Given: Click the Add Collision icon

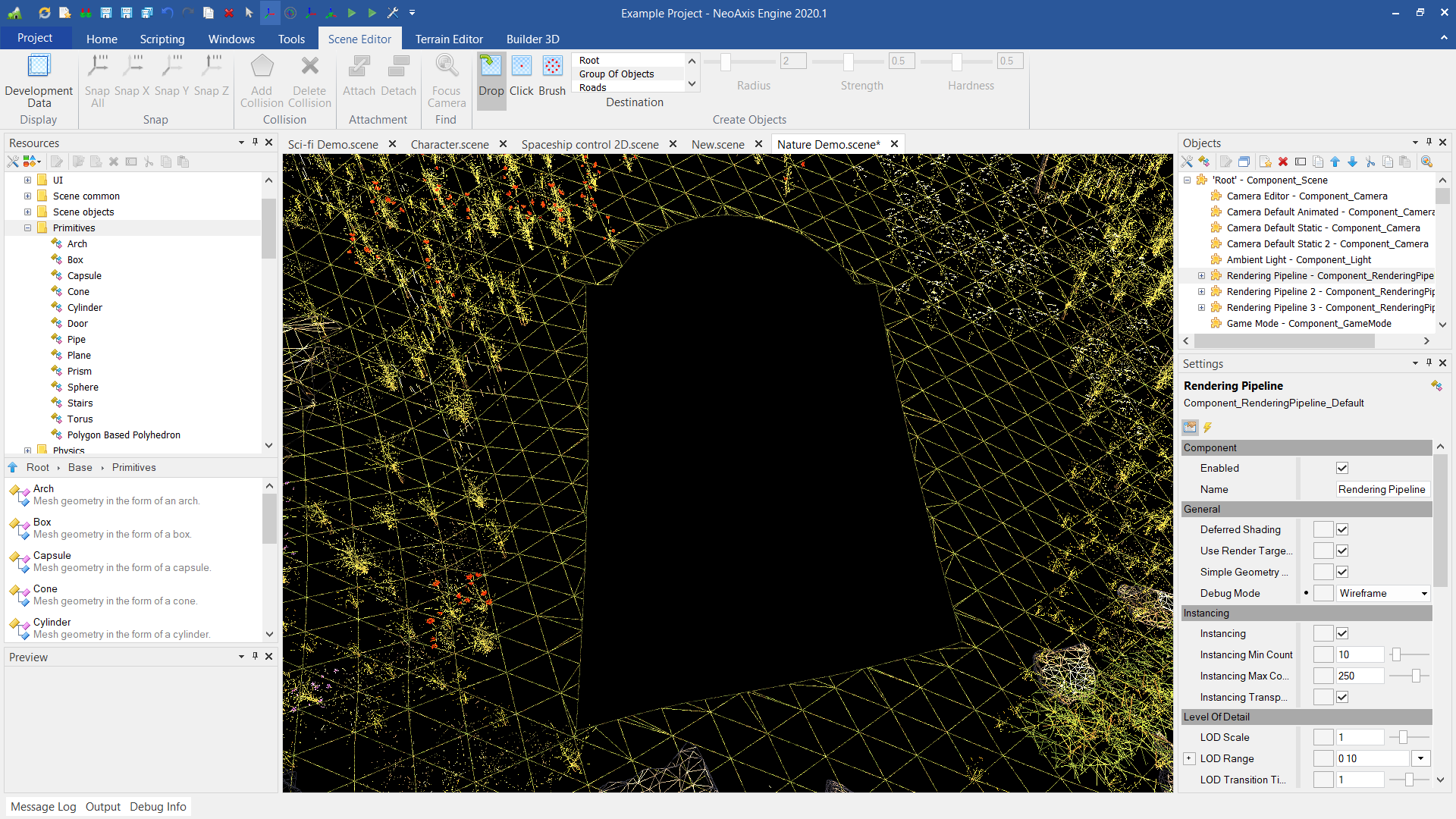Looking at the screenshot, I should (262, 67).
